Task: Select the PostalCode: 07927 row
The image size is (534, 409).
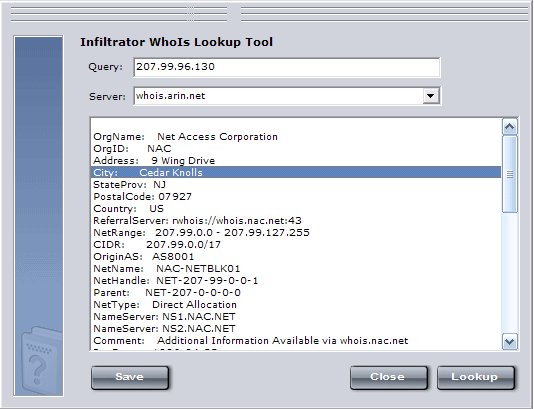Action: (297, 197)
